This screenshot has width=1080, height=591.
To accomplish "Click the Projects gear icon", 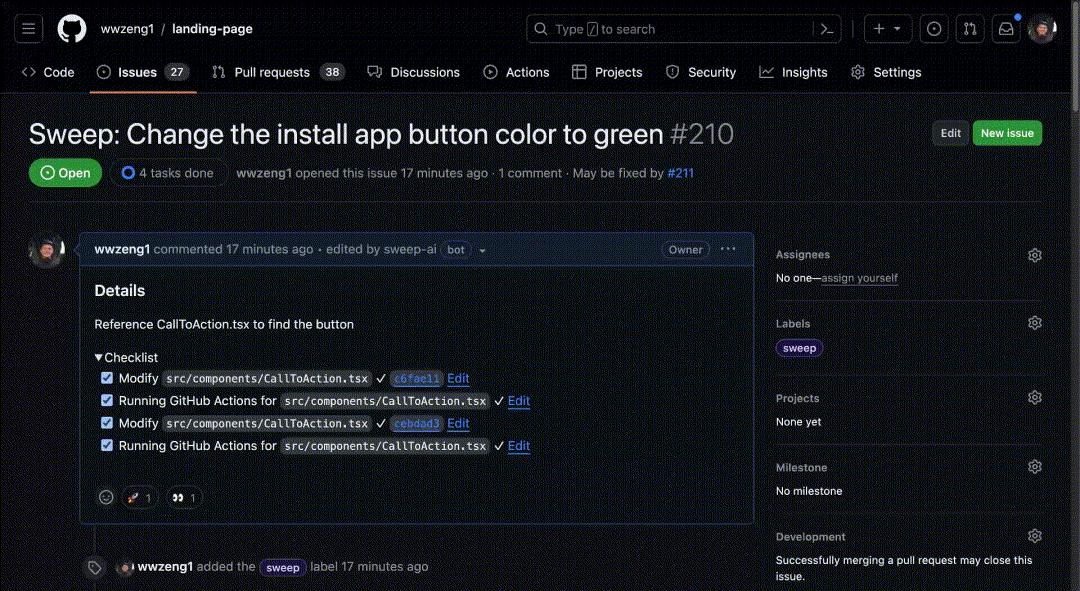I will 1035,397.
